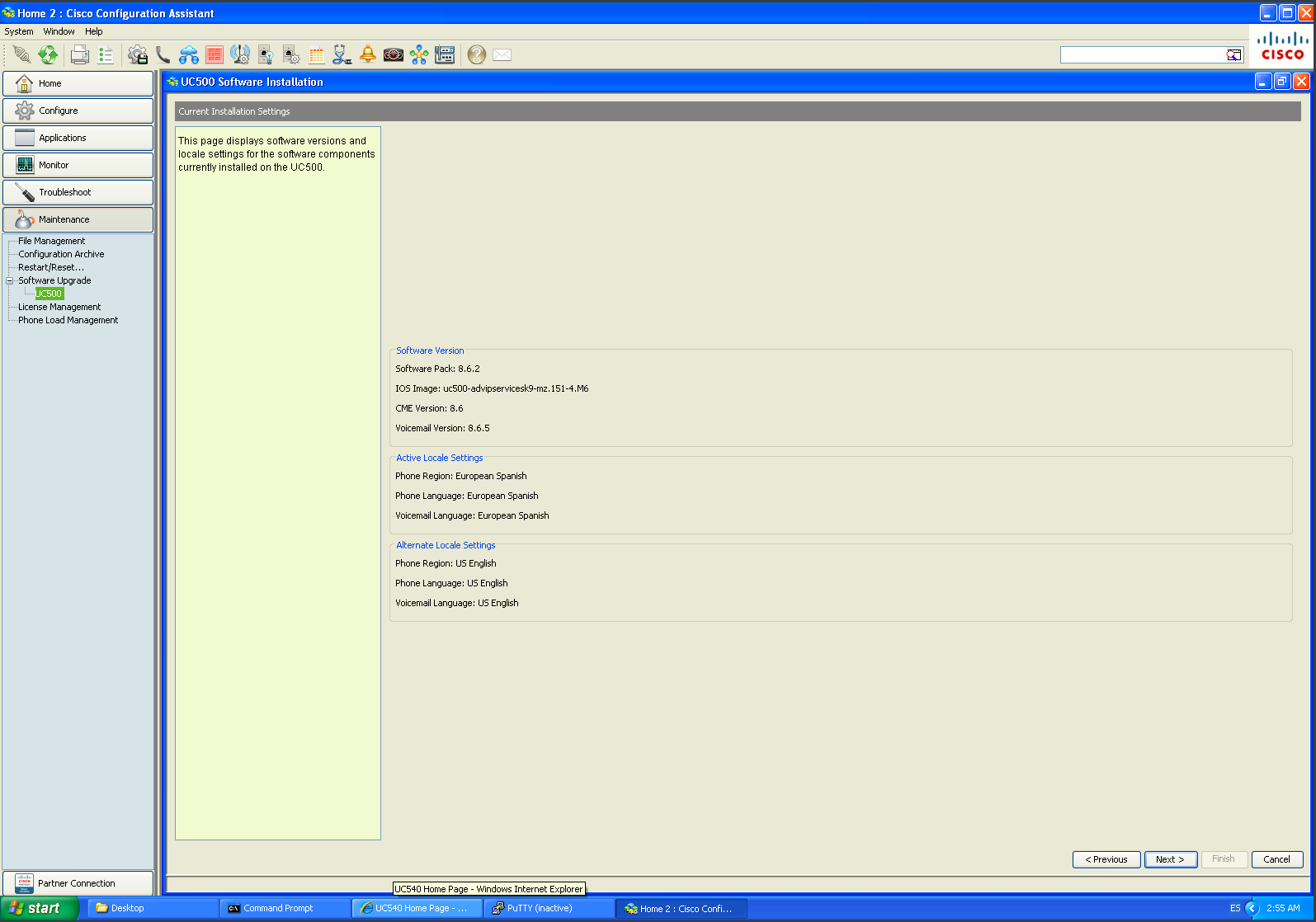1316x922 pixels.
Task: Click the ES language indicator in tray
Action: click(x=1235, y=908)
